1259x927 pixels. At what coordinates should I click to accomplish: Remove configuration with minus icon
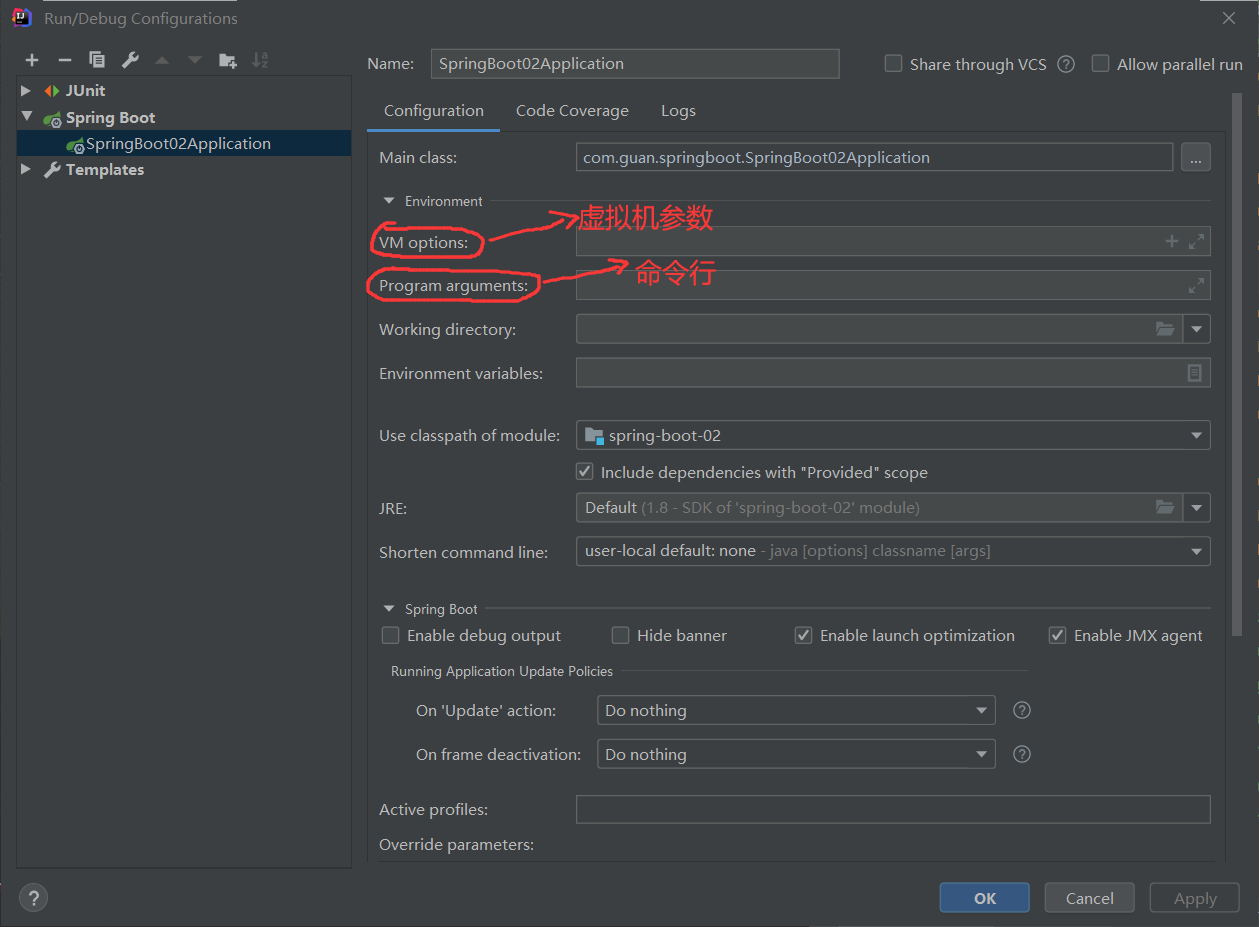[64, 60]
